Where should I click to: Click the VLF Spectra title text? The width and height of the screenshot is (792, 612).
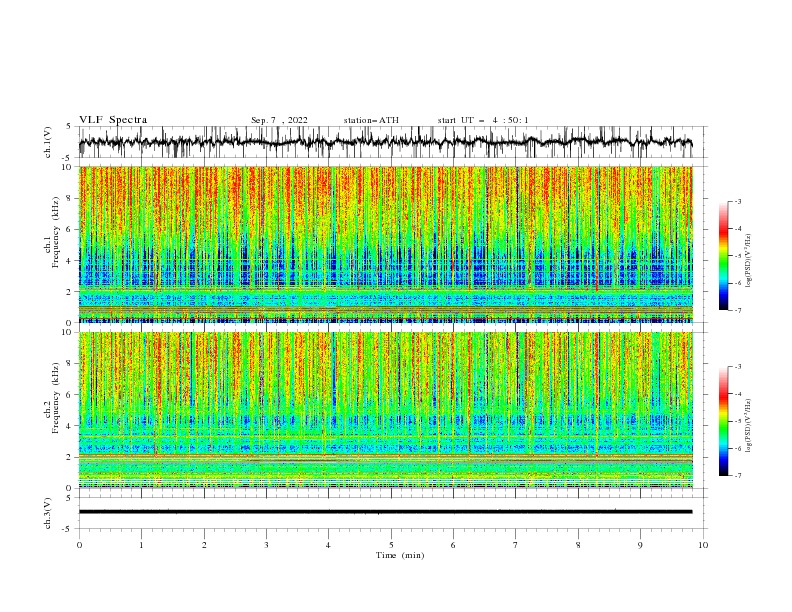[x=113, y=120]
